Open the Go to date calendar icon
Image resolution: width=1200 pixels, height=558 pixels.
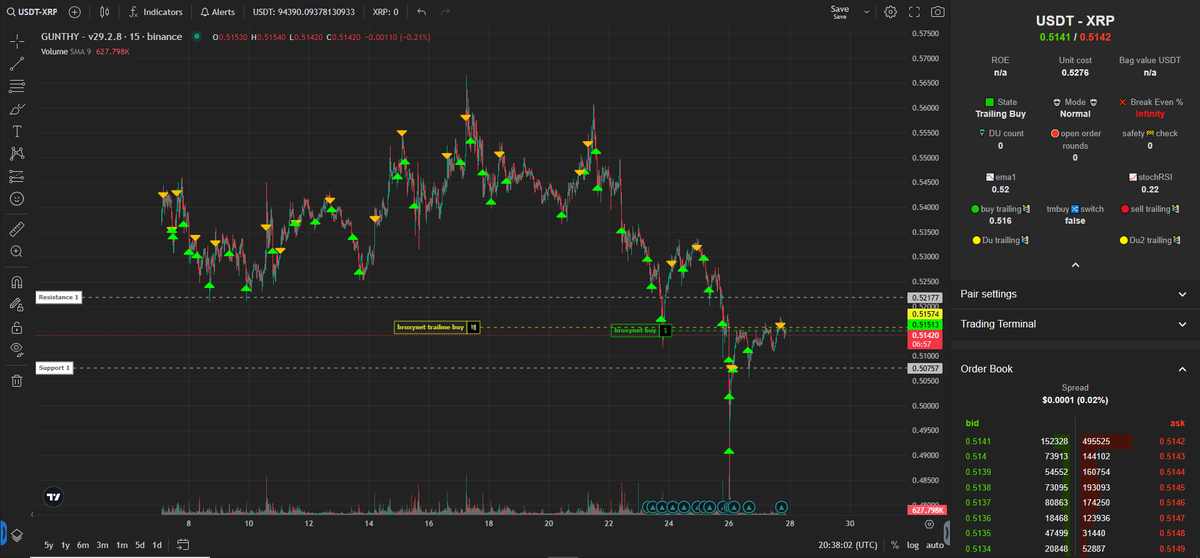(x=183, y=545)
